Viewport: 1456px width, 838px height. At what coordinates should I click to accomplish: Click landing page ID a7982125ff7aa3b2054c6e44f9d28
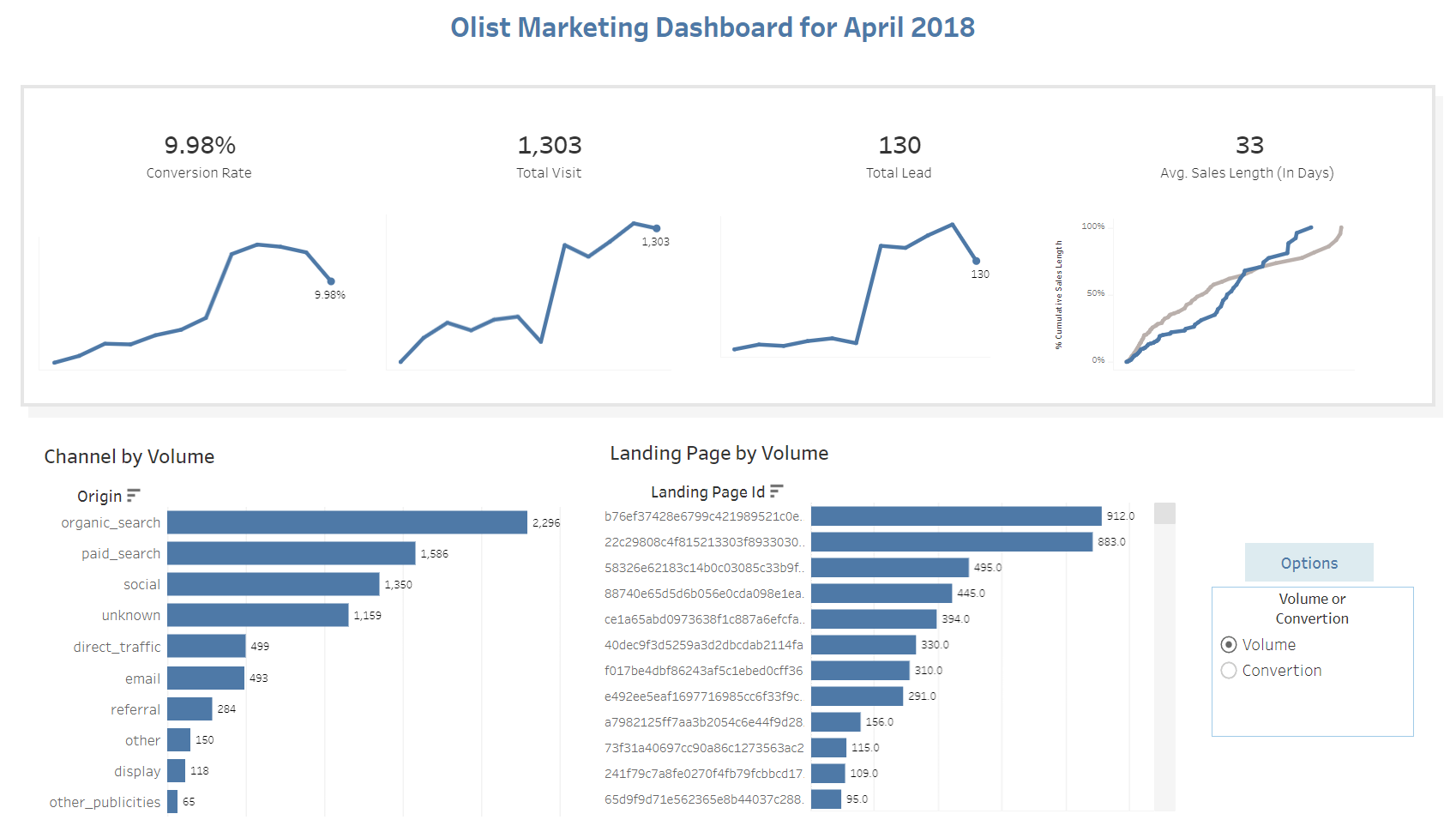tap(704, 721)
